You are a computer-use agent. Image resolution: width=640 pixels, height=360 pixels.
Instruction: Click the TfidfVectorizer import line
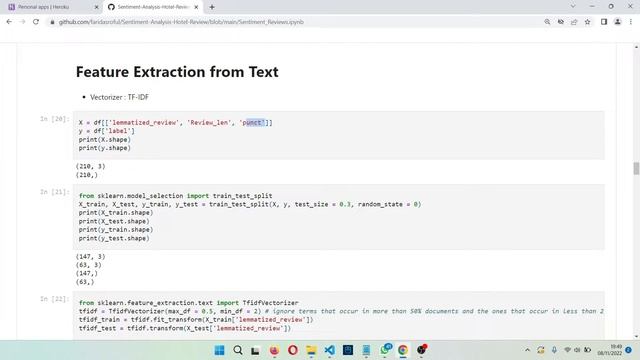[189, 303]
